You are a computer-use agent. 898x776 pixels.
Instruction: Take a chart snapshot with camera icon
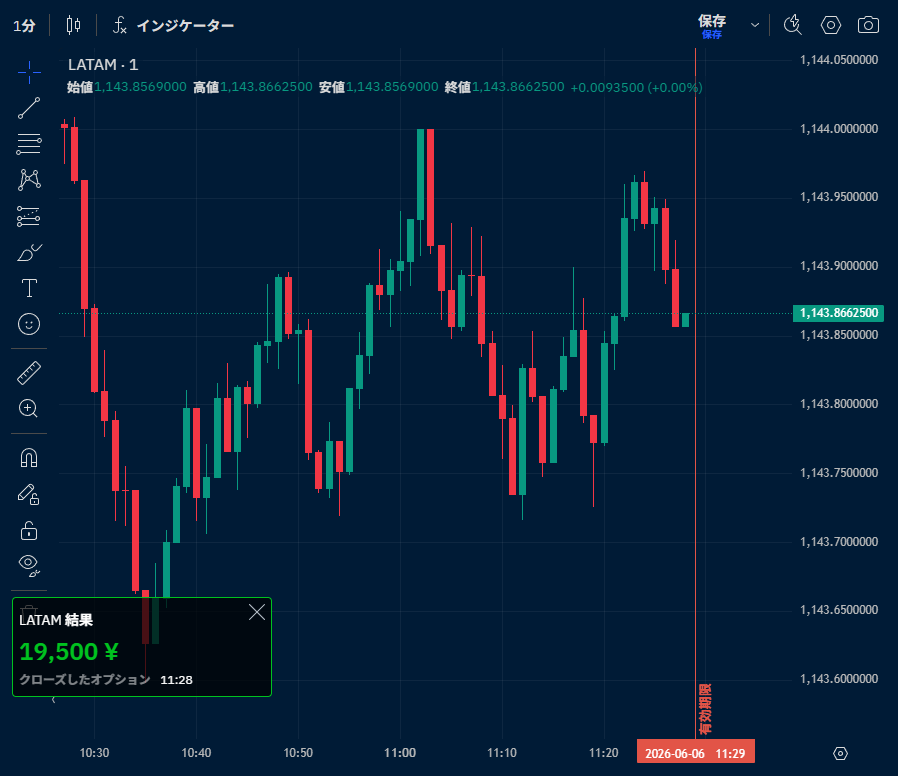[x=868, y=25]
